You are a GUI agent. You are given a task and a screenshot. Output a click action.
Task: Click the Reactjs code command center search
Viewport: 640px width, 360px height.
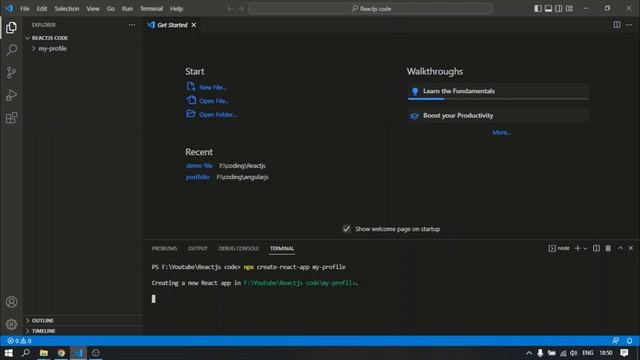tap(371, 9)
